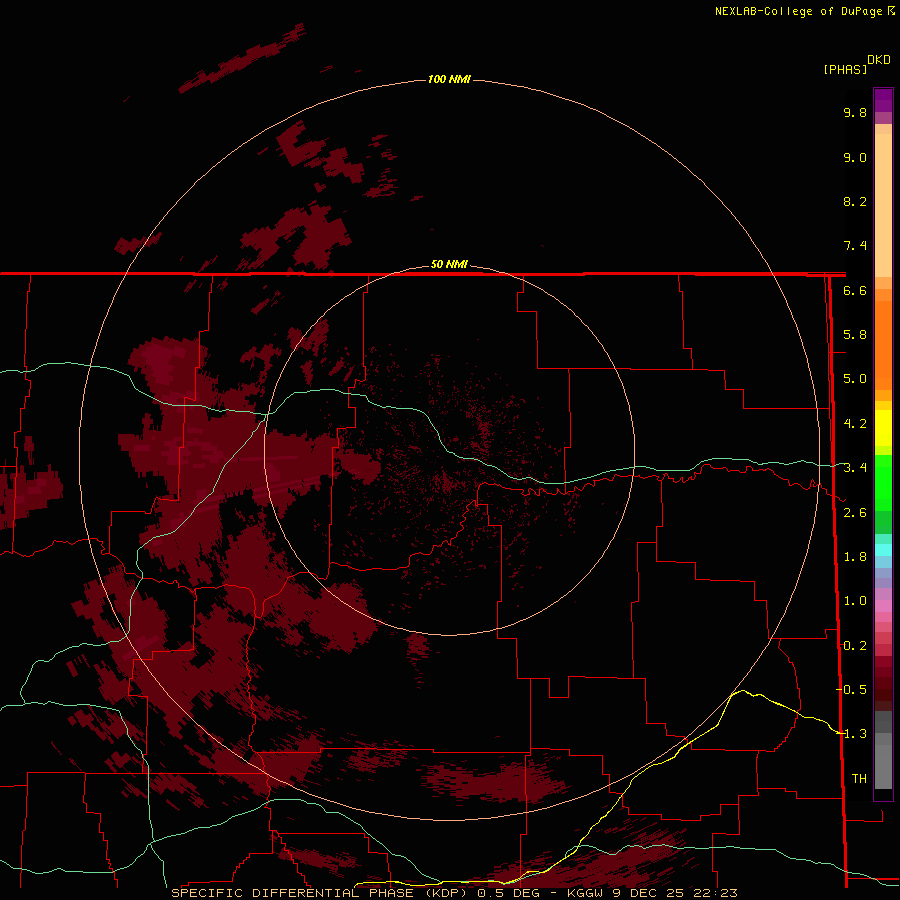
Task: Click the Specific Differential Phase (KDP) title line
Action: tap(455, 893)
